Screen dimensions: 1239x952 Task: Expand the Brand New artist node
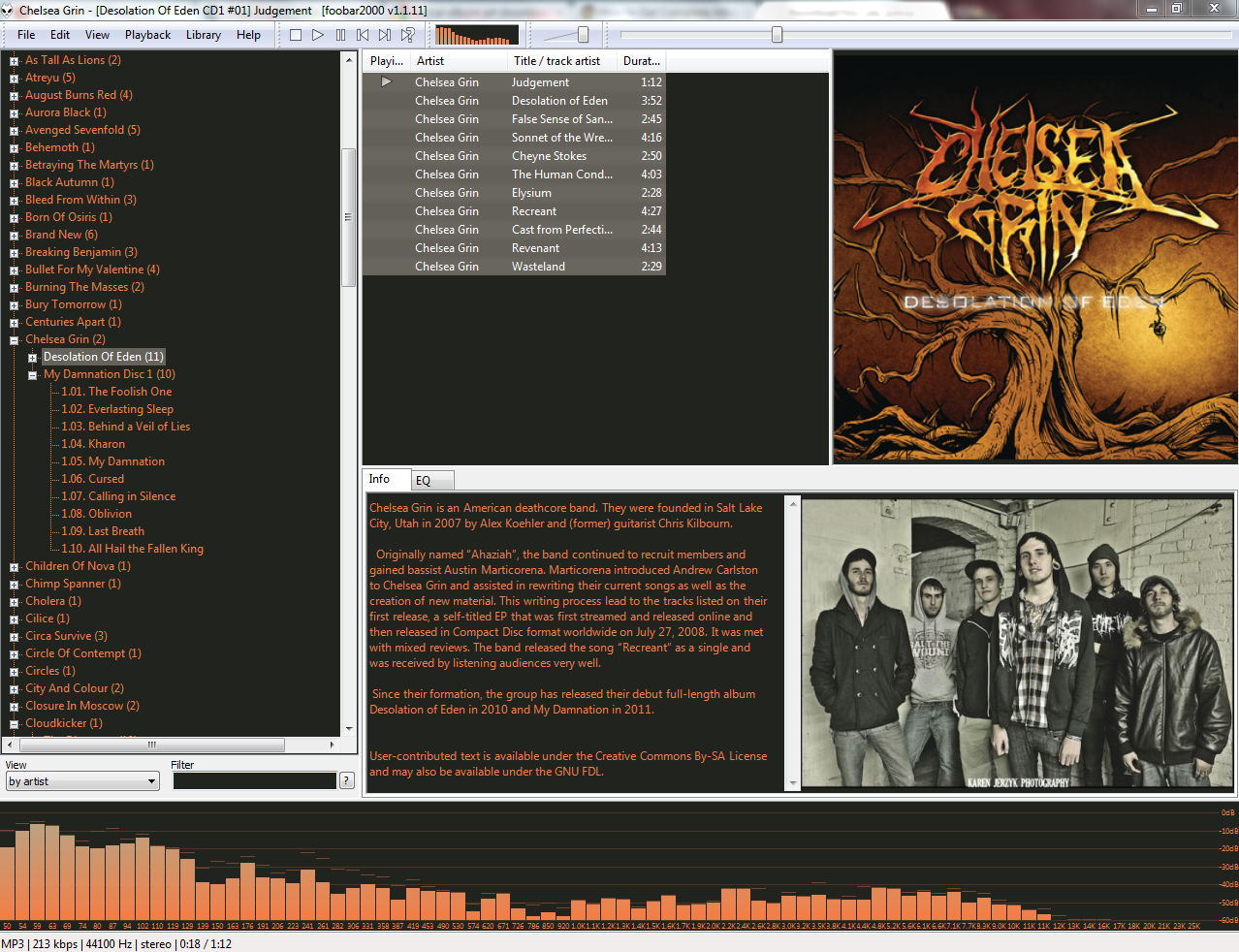coord(15,236)
